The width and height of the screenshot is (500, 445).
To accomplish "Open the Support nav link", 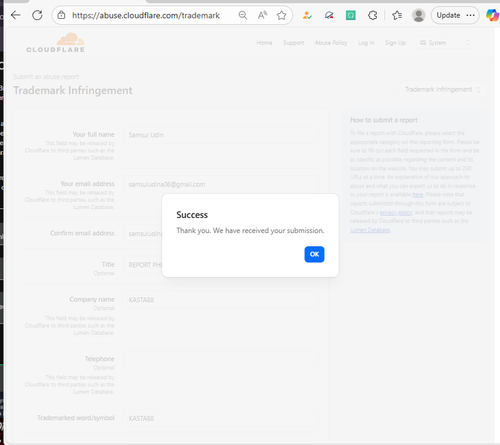I will coord(293,43).
